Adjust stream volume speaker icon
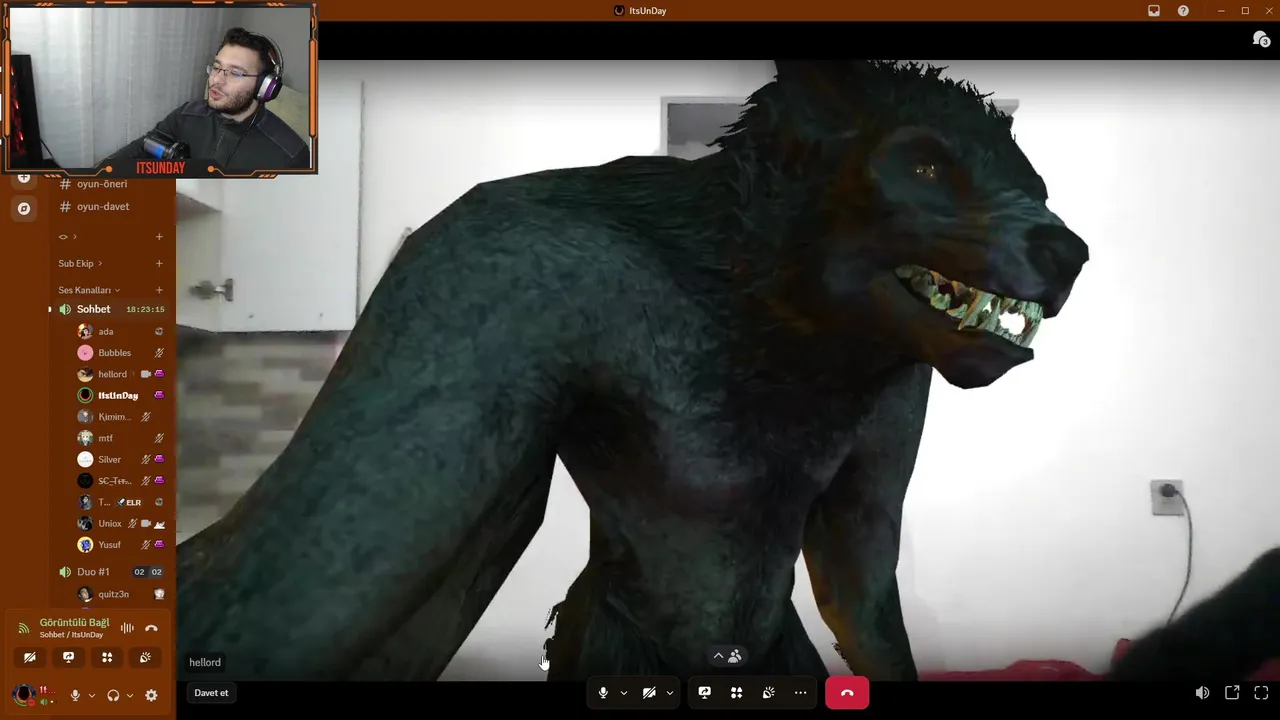 1202,693
